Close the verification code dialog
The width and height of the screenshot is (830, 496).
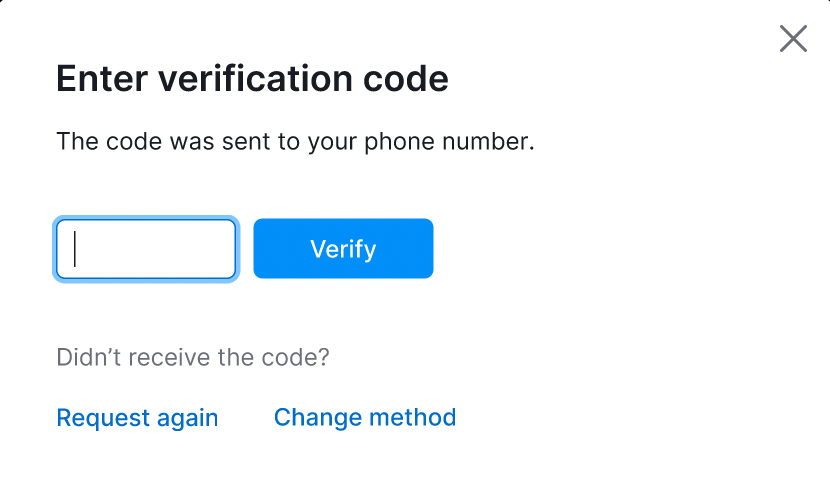click(793, 39)
